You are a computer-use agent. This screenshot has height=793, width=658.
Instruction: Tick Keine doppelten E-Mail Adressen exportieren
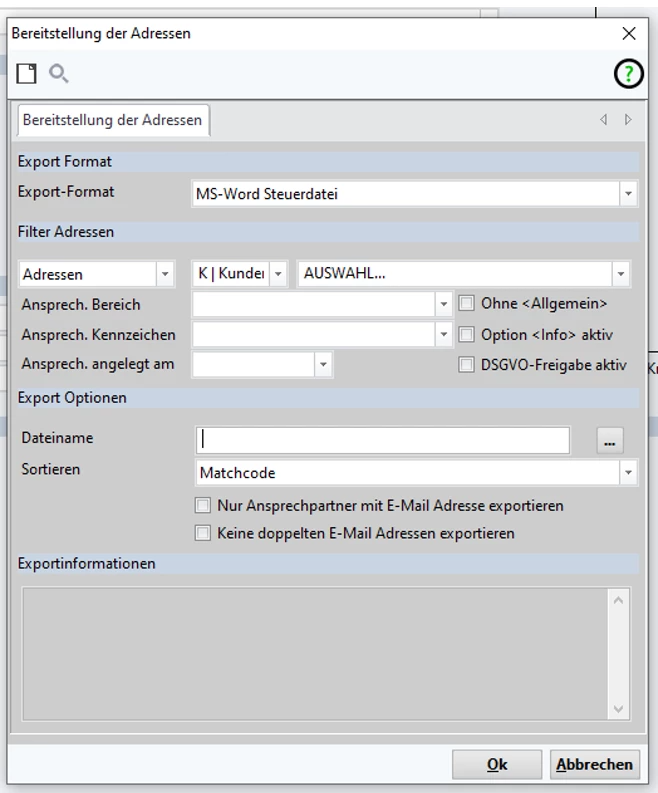click(204, 534)
